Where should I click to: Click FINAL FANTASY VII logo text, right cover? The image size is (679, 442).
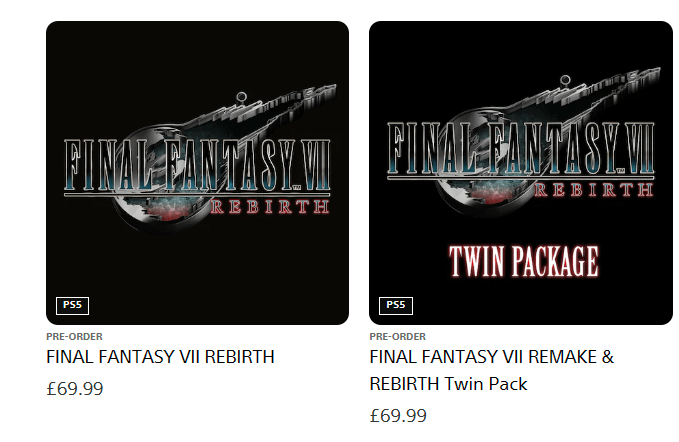click(x=521, y=148)
